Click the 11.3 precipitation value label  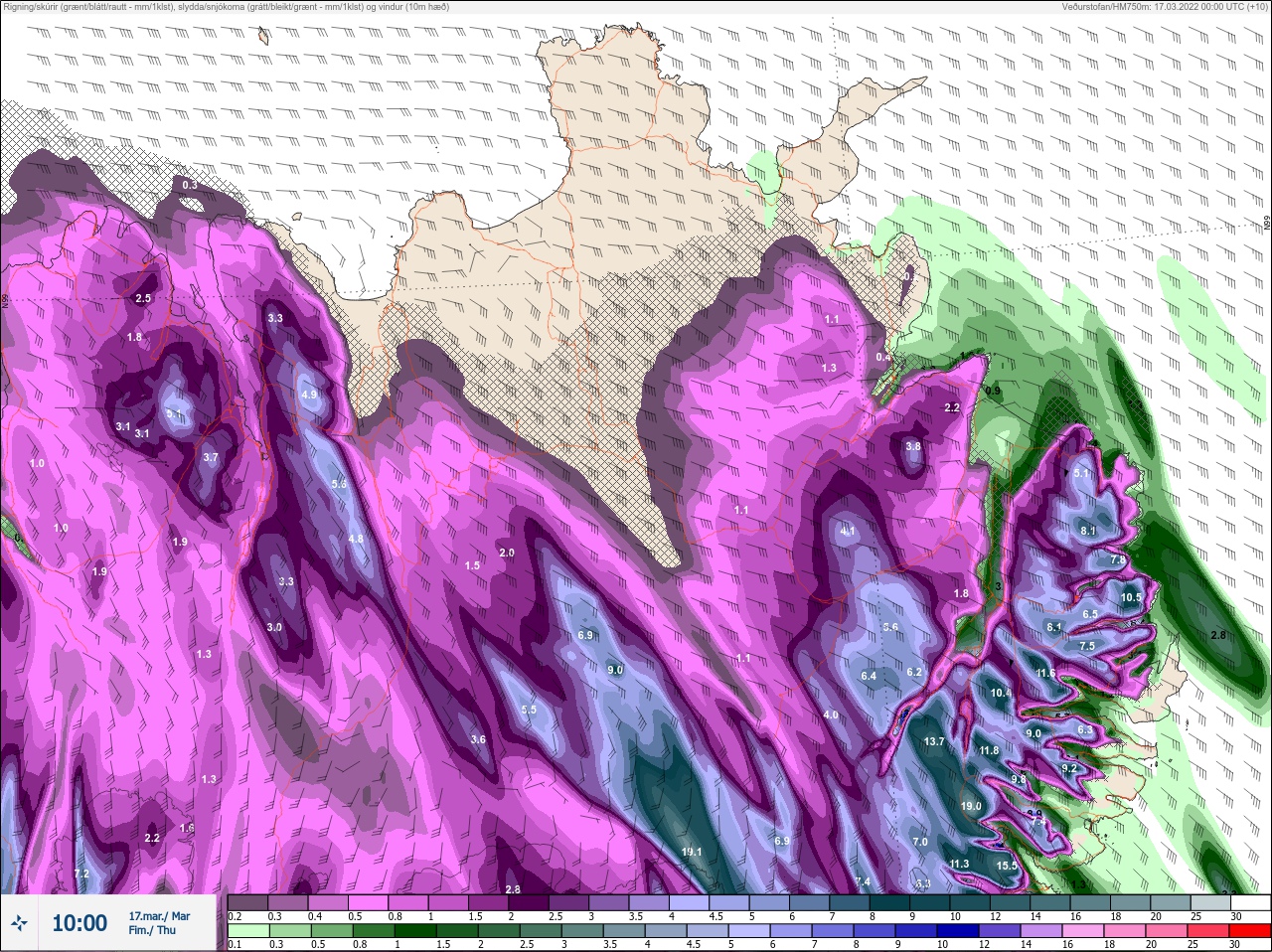point(959,864)
